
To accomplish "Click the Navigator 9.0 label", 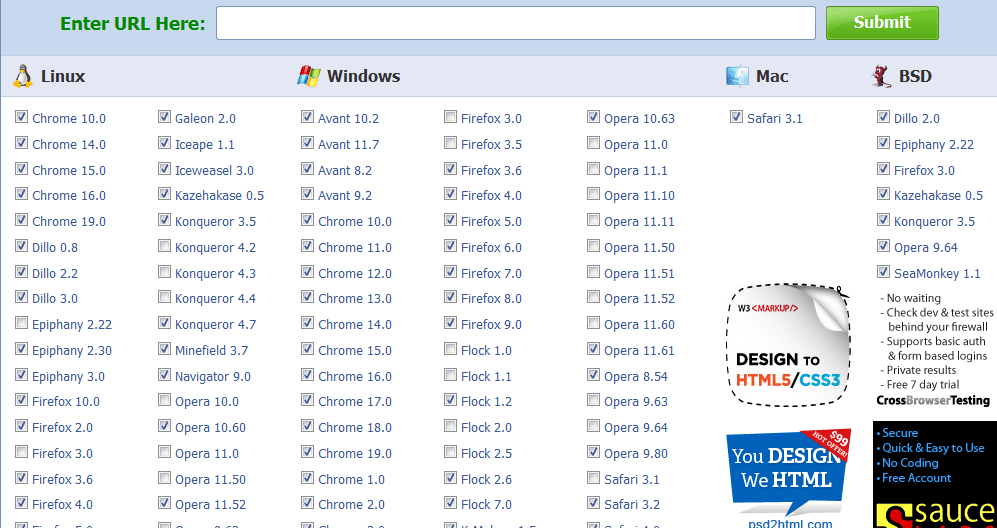I will pos(213,377).
